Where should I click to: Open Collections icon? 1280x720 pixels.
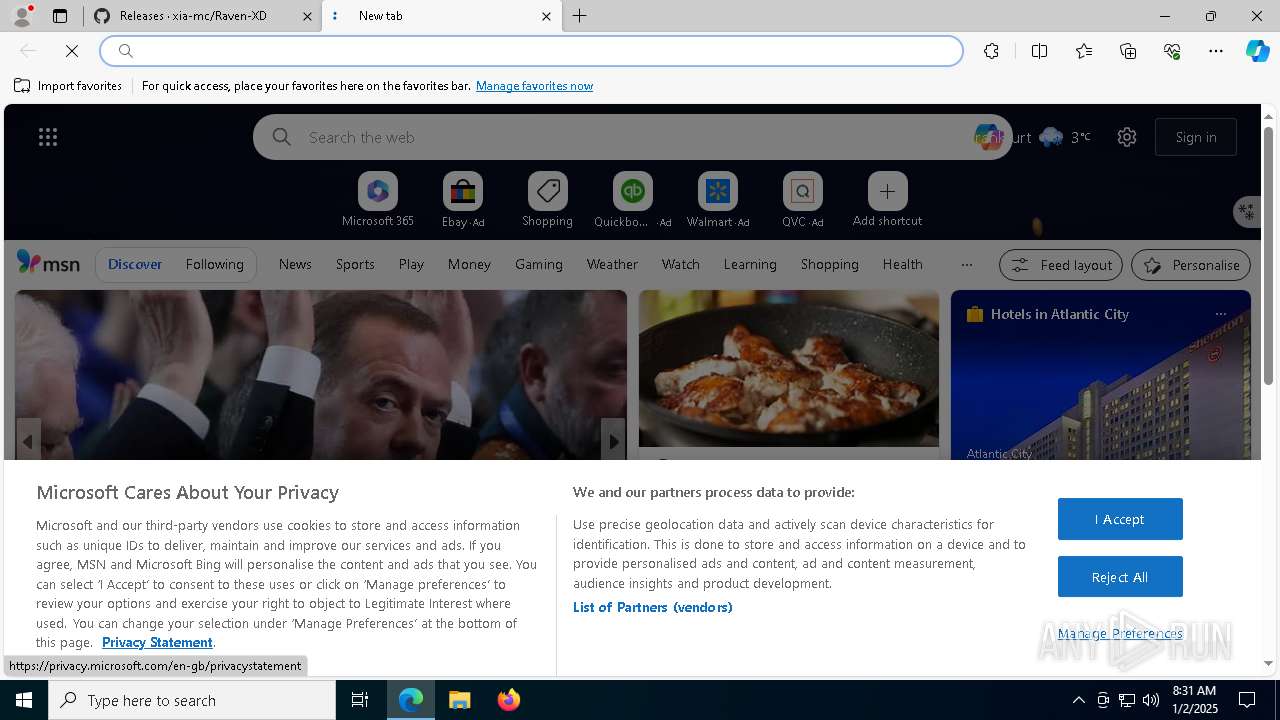tap(1128, 51)
